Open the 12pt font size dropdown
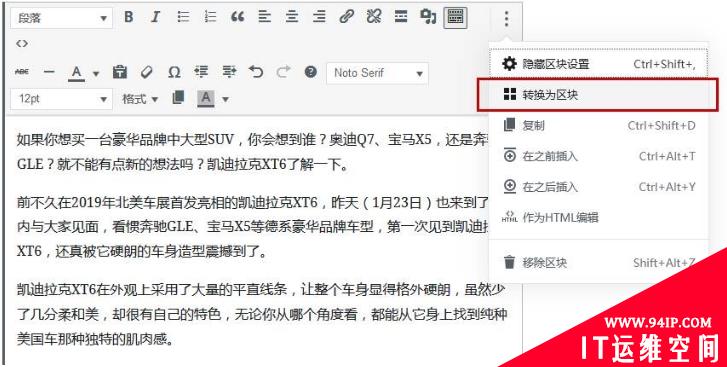The image size is (727, 367). click(x=61, y=99)
